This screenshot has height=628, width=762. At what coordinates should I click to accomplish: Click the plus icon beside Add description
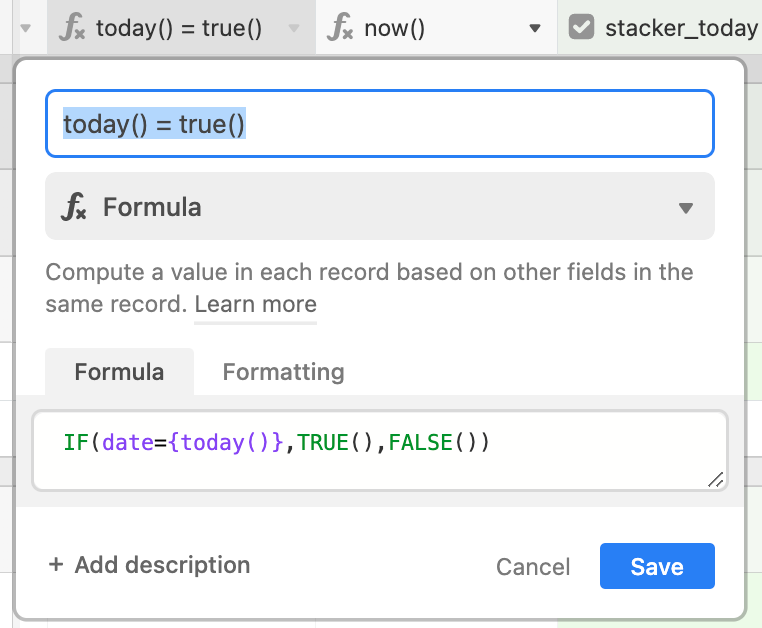click(x=56, y=565)
